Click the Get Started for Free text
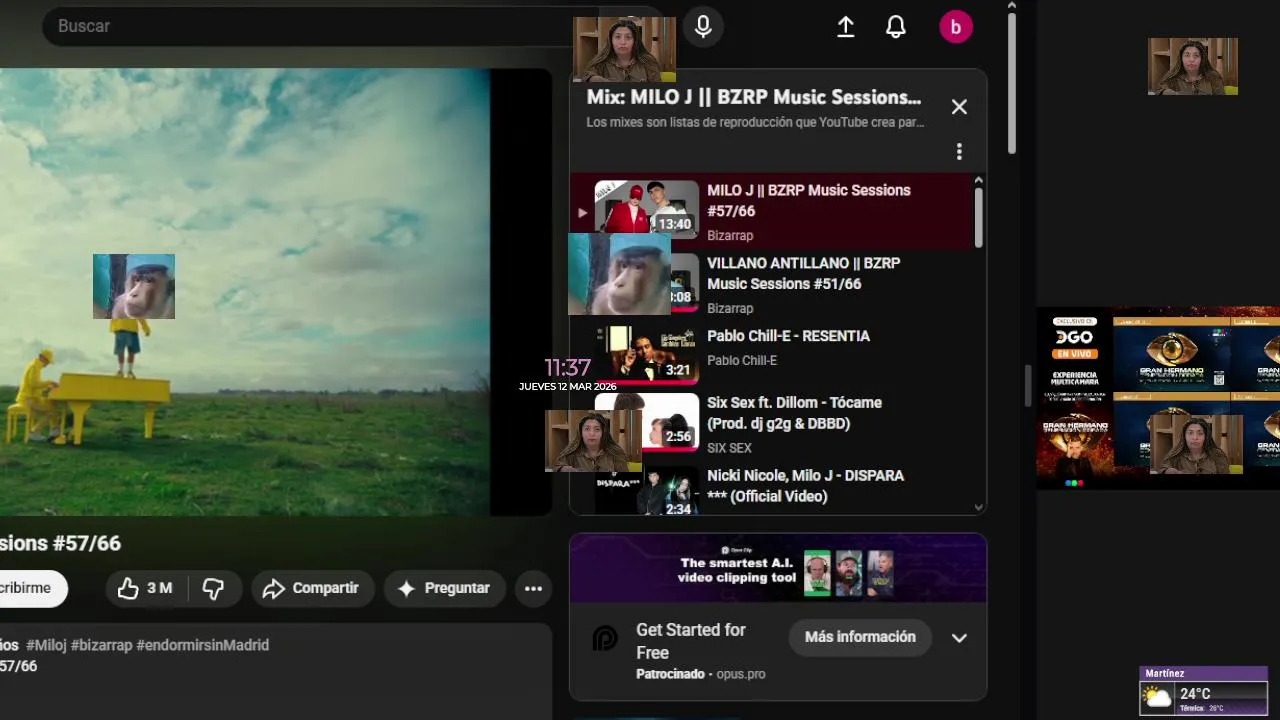The image size is (1280, 720). [x=691, y=641]
